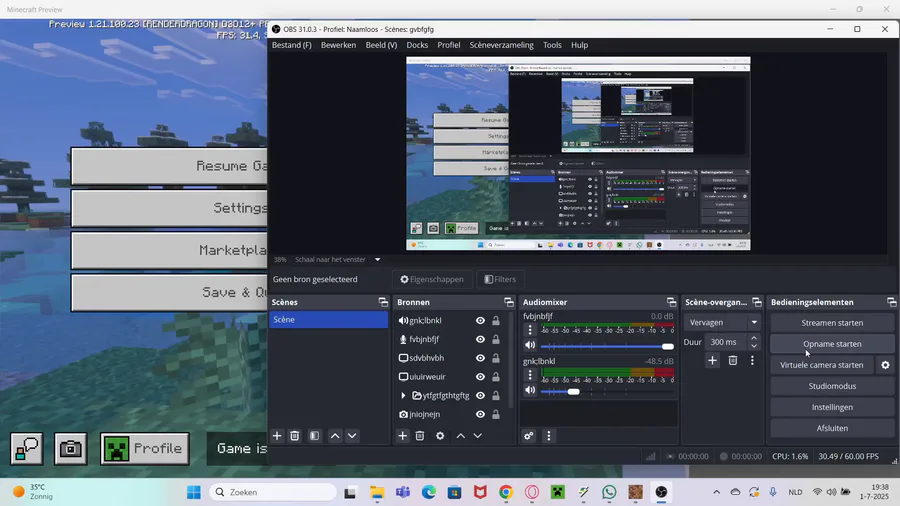Open Google Chrome from the taskbar
900x506 pixels.
(x=506, y=492)
